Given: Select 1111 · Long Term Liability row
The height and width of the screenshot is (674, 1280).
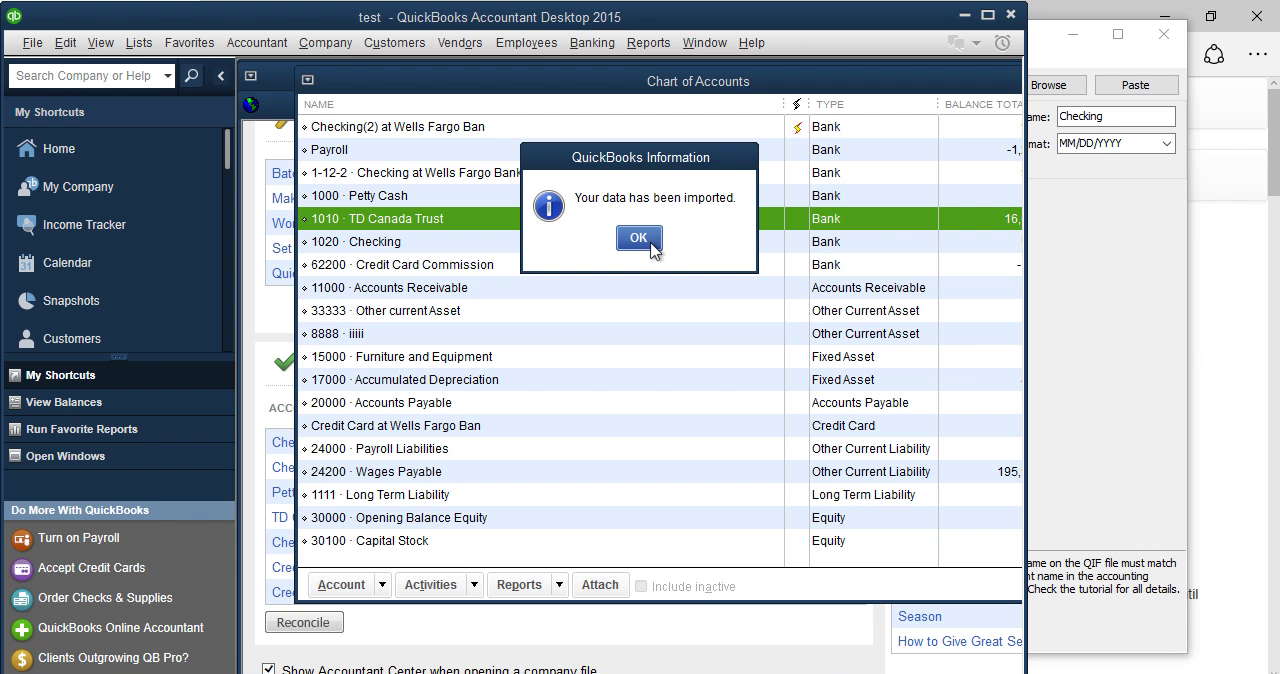Looking at the screenshot, I should [660, 495].
